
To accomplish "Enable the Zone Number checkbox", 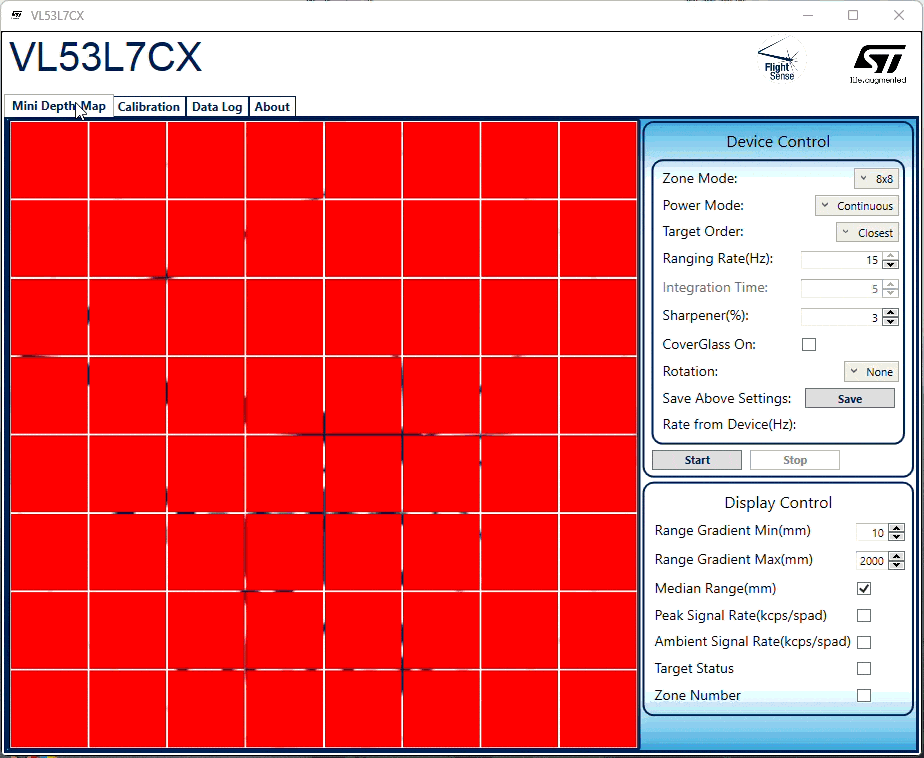I will coord(863,695).
